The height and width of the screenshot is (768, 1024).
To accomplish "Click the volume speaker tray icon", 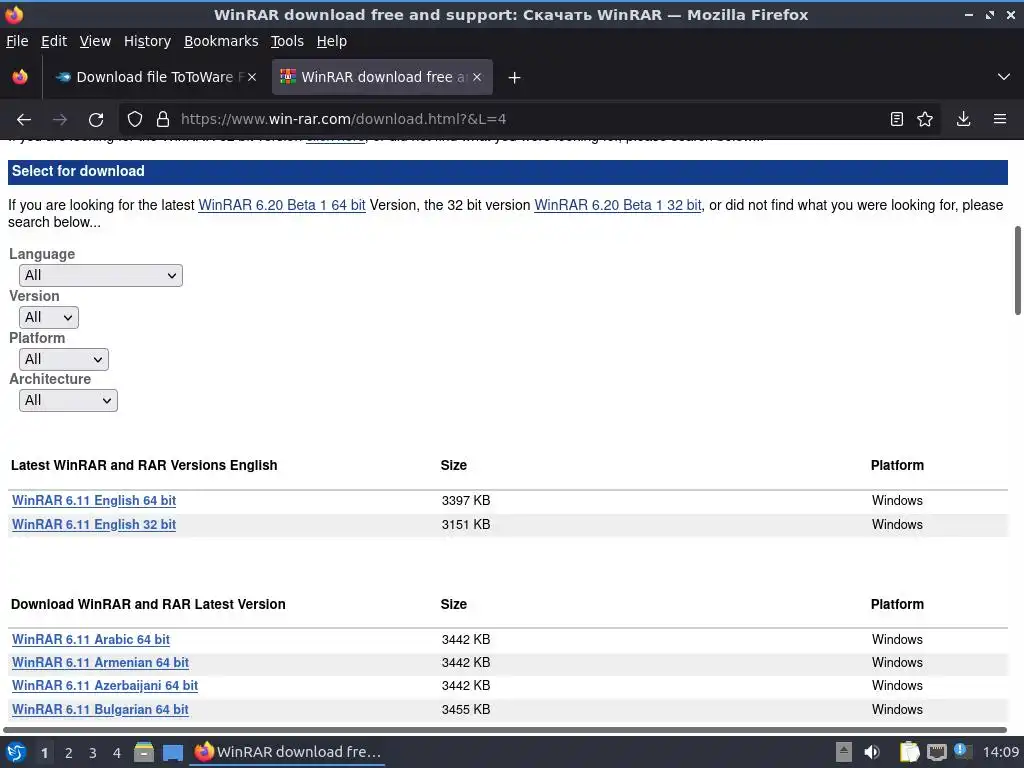I will pyautogui.click(x=872, y=752).
